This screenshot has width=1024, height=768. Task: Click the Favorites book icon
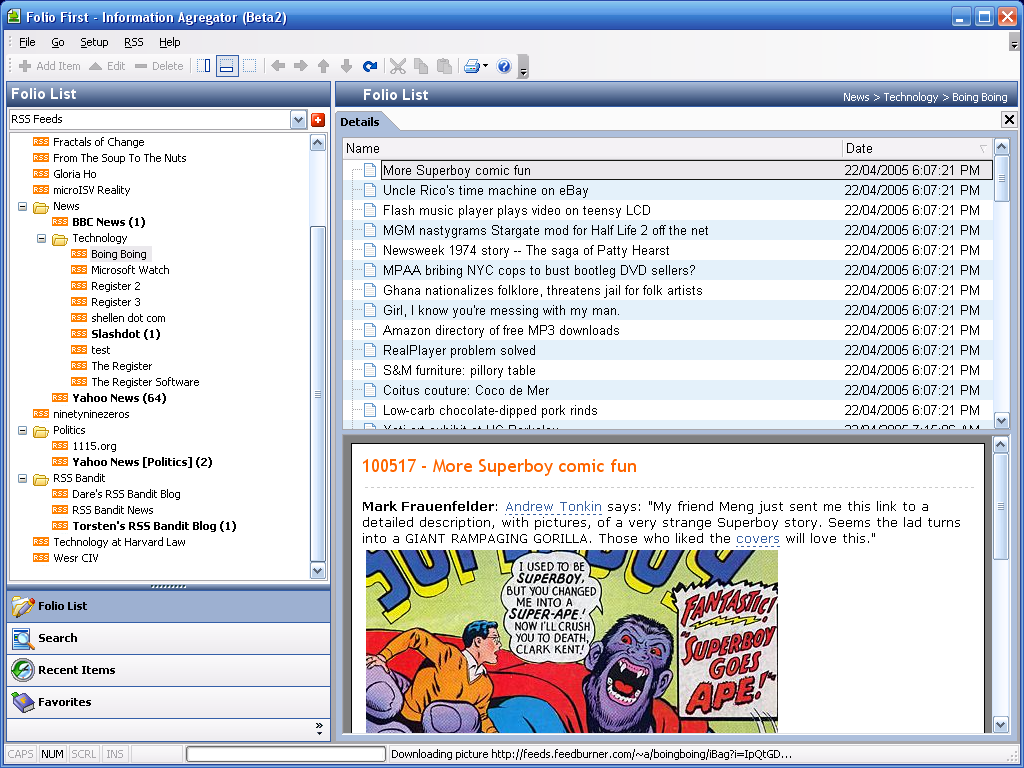pyautogui.click(x=23, y=702)
